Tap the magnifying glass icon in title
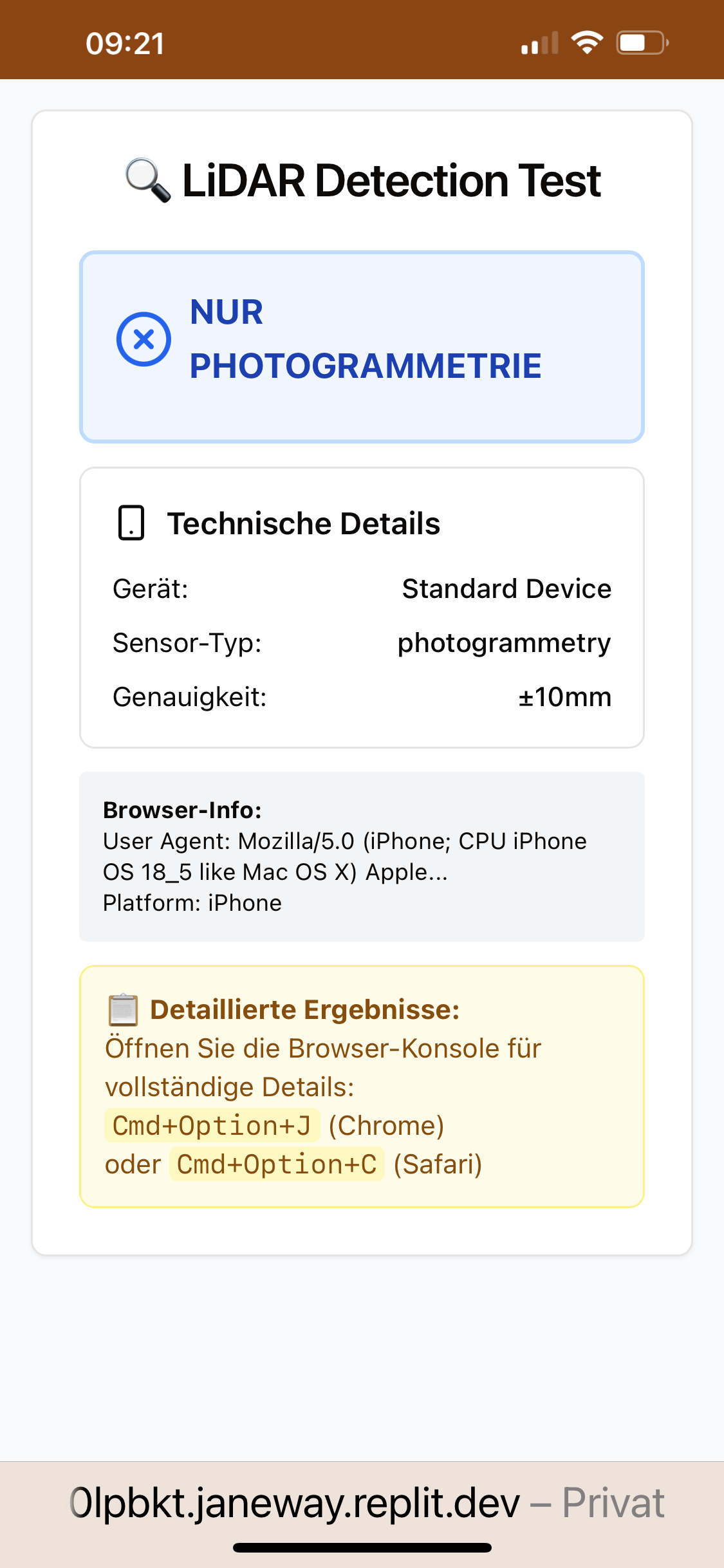This screenshot has width=724, height=1568. [x=148, y=181]
